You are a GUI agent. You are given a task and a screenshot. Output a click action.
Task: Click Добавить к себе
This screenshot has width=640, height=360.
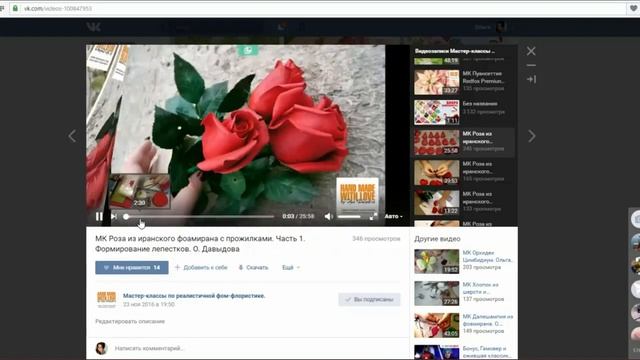coord(201,267)
